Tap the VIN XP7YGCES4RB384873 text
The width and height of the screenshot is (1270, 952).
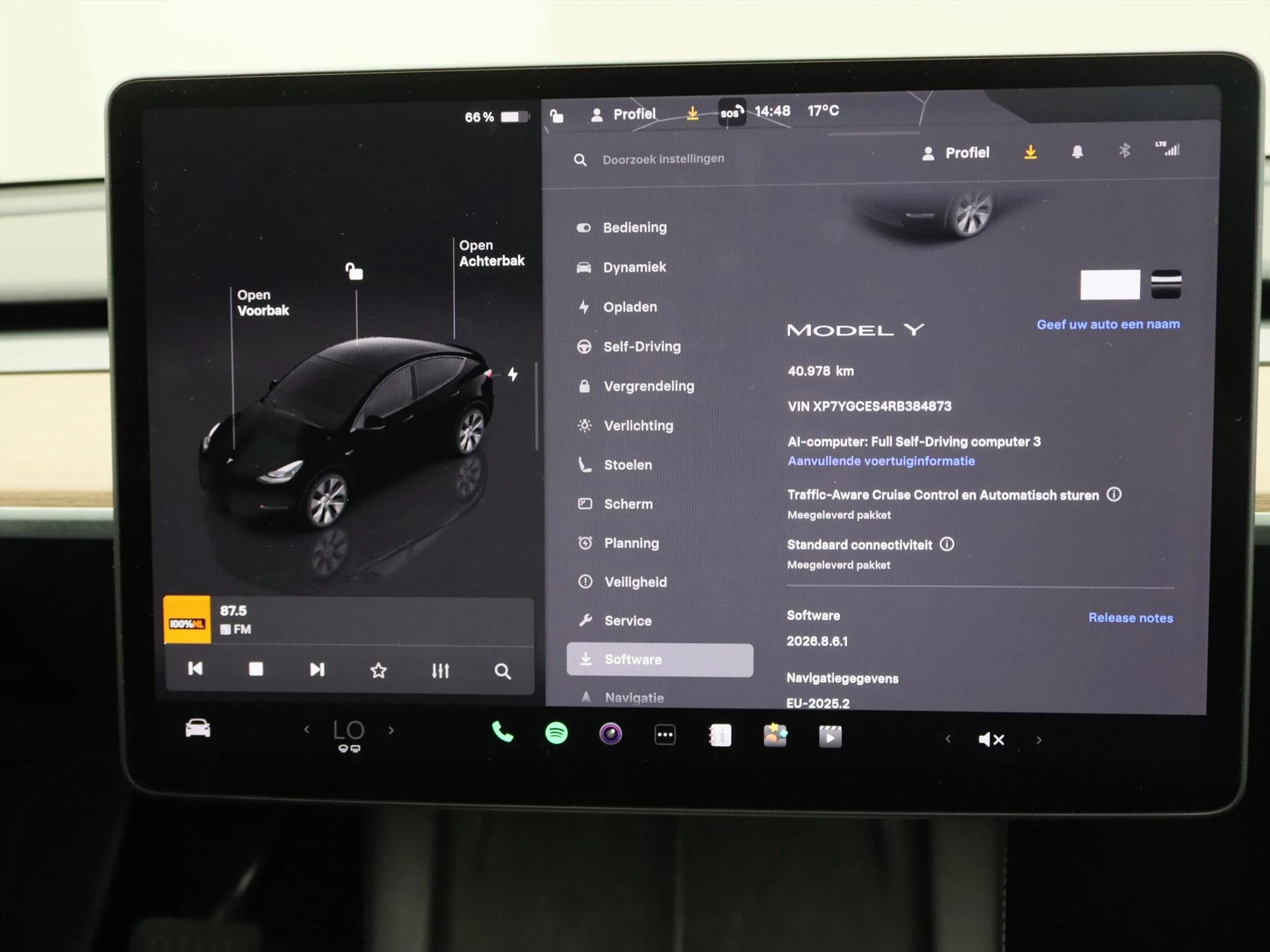(x=869, y=406)
